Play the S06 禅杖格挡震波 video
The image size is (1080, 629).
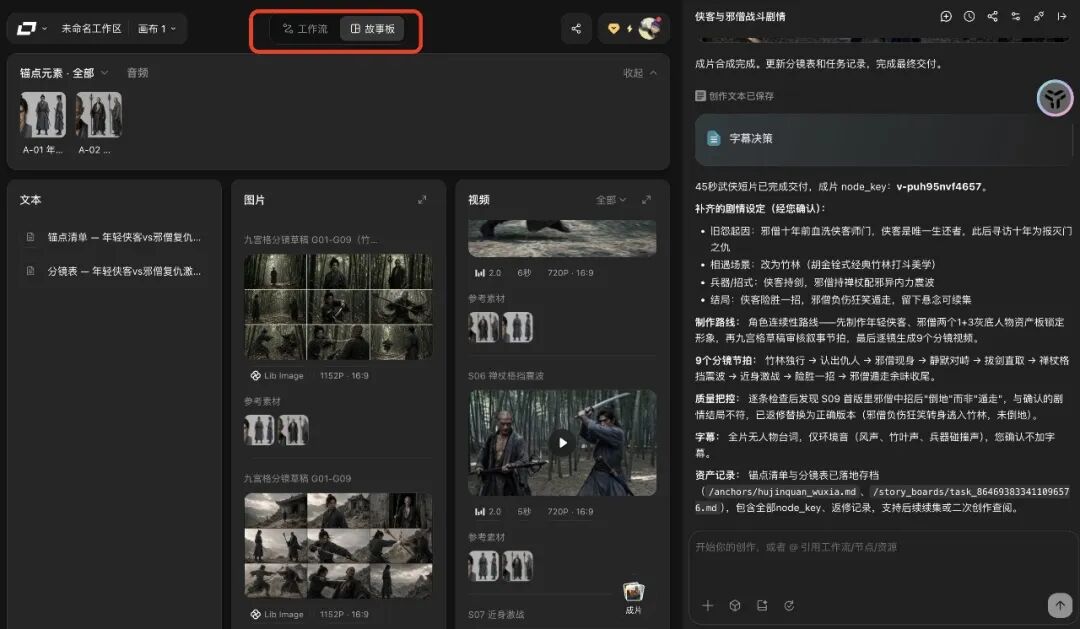pyautogui.click(x=562, y=442)
